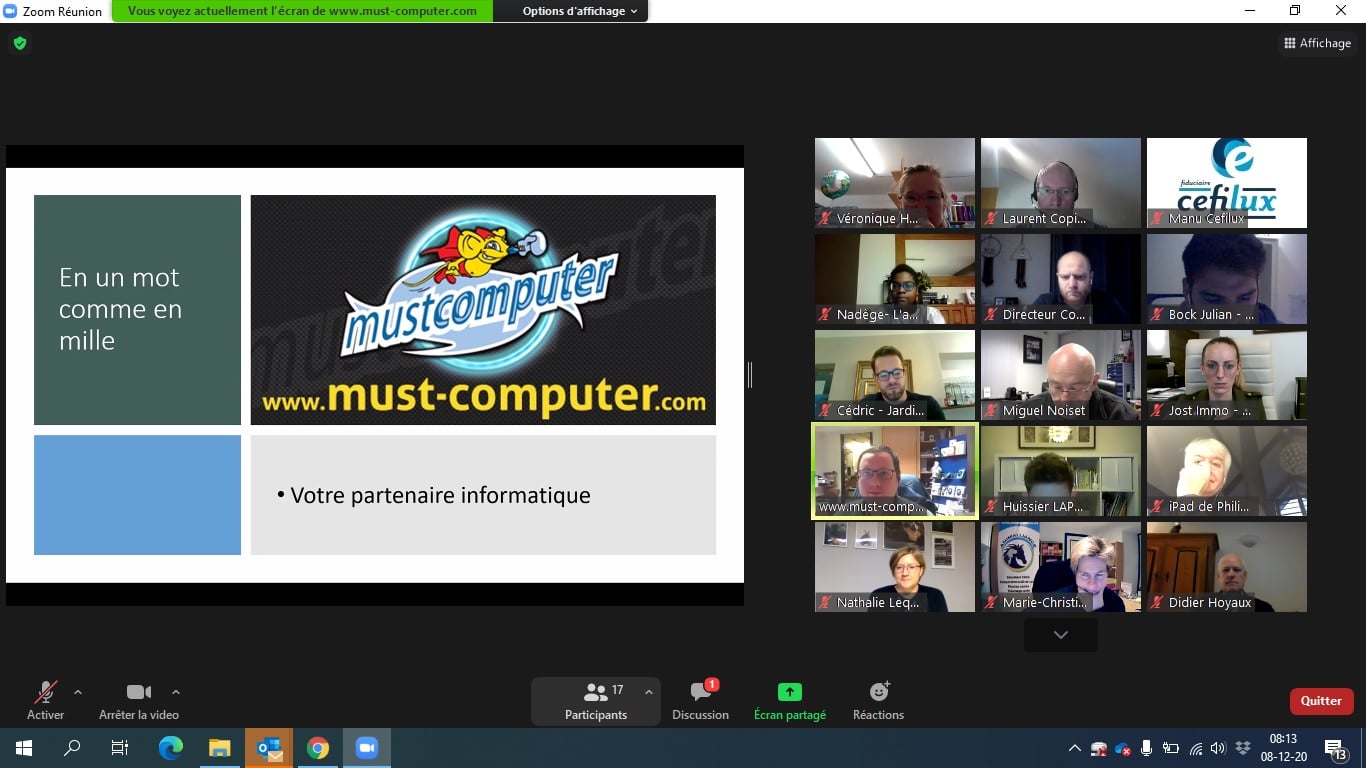Stop camera with Arrêter la vidéo
Viewport: 1366px width, 768px height.
[139, 701]
